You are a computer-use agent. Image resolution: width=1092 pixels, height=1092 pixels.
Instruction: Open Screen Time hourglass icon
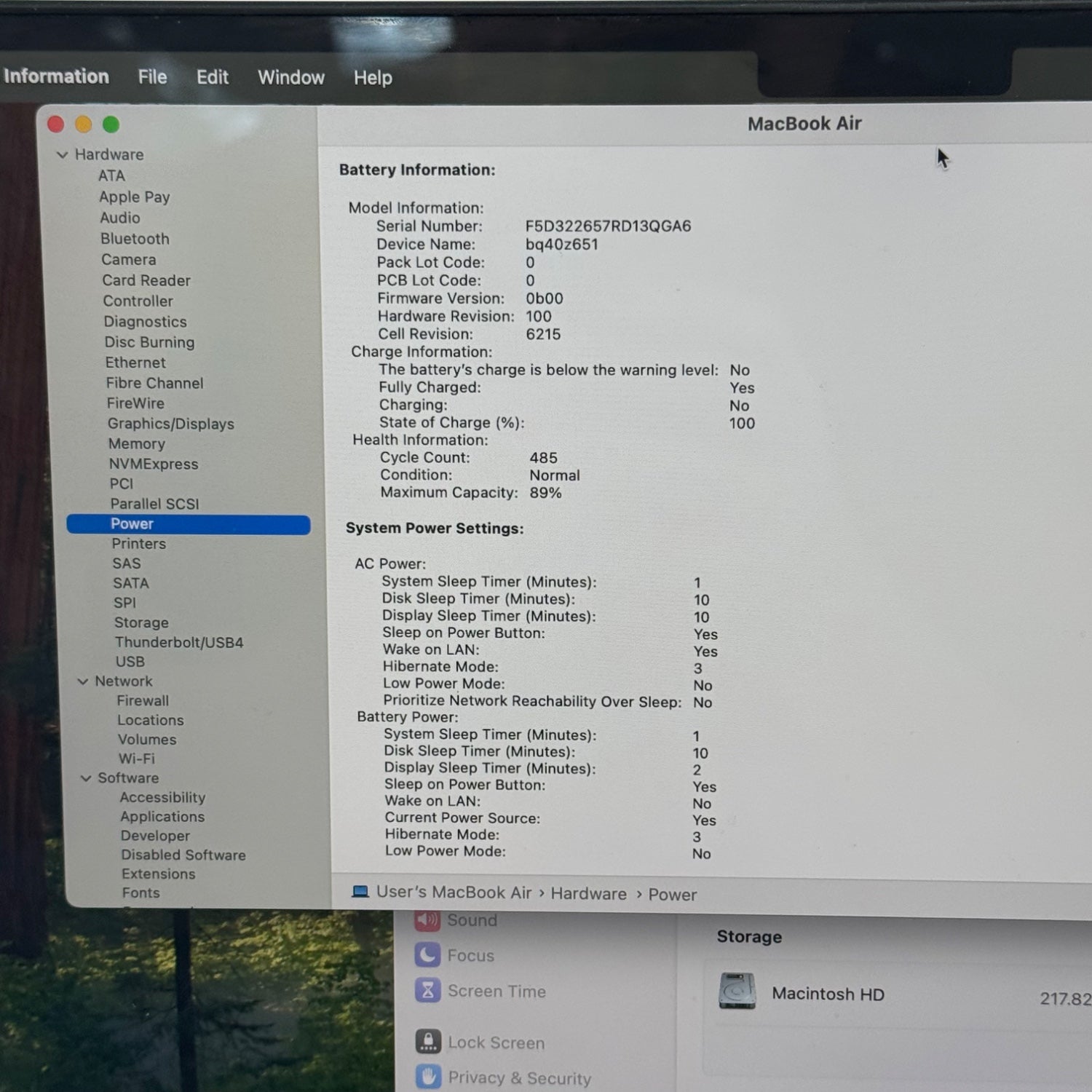427,991
